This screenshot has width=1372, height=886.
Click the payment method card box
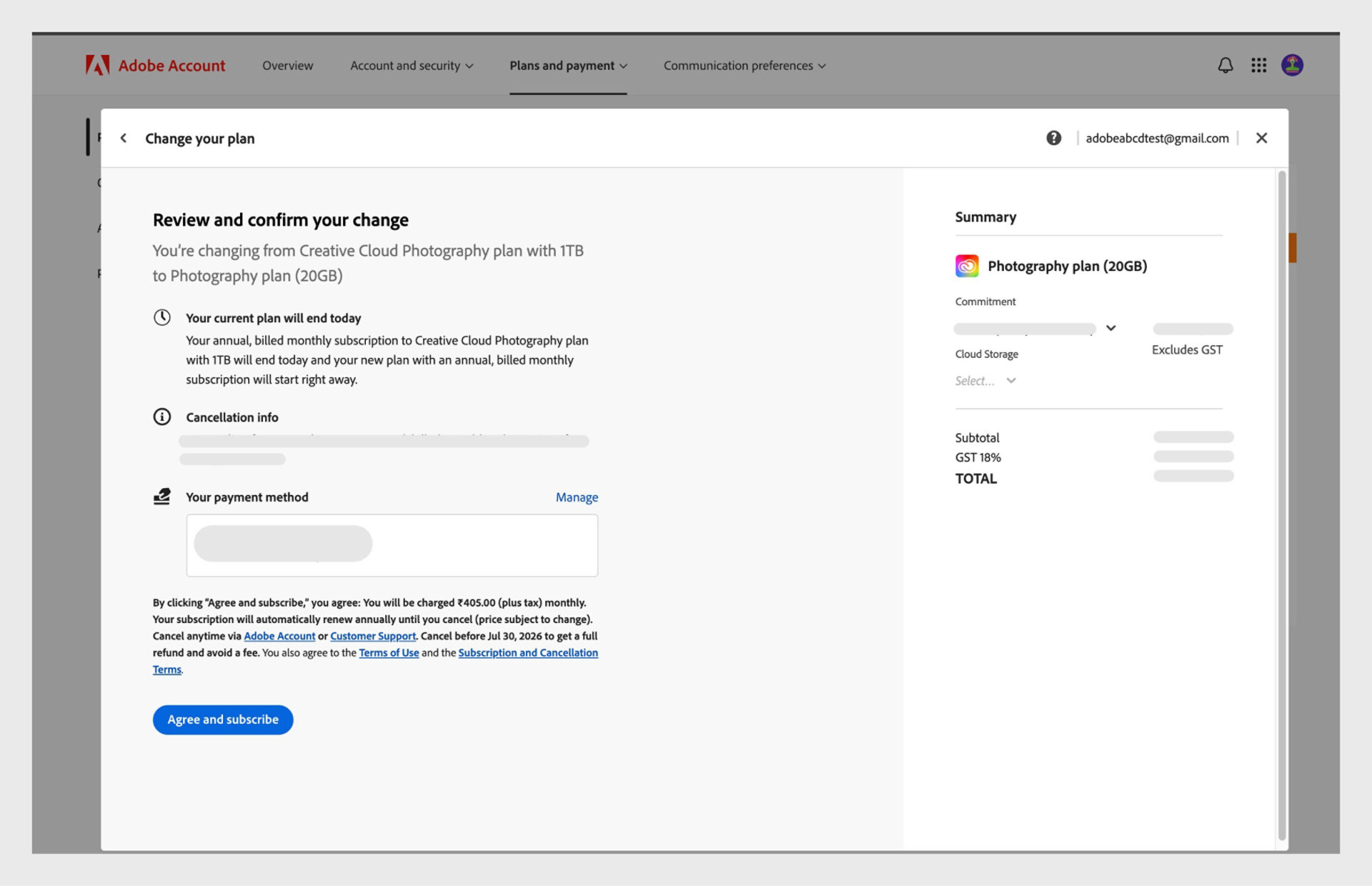[x=392, y=545]
